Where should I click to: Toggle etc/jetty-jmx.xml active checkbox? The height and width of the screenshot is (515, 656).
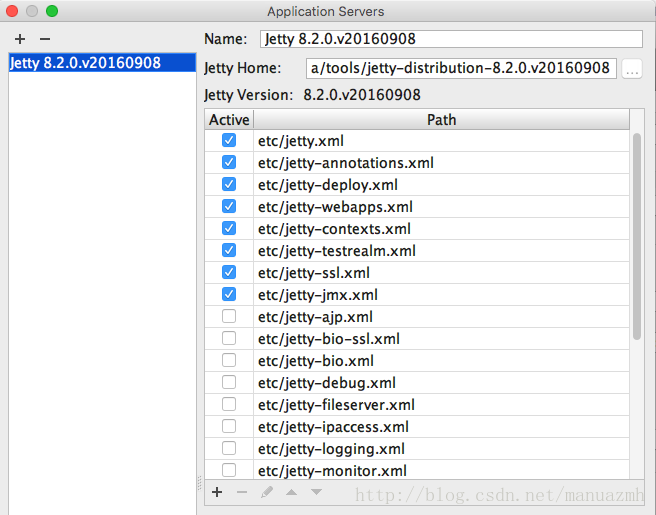229,295
